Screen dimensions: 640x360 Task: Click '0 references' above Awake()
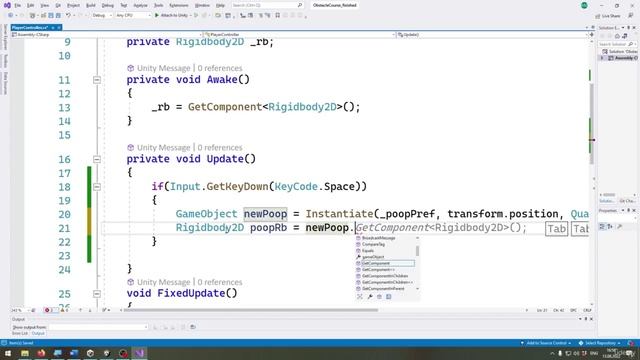[x=220, y=68]
